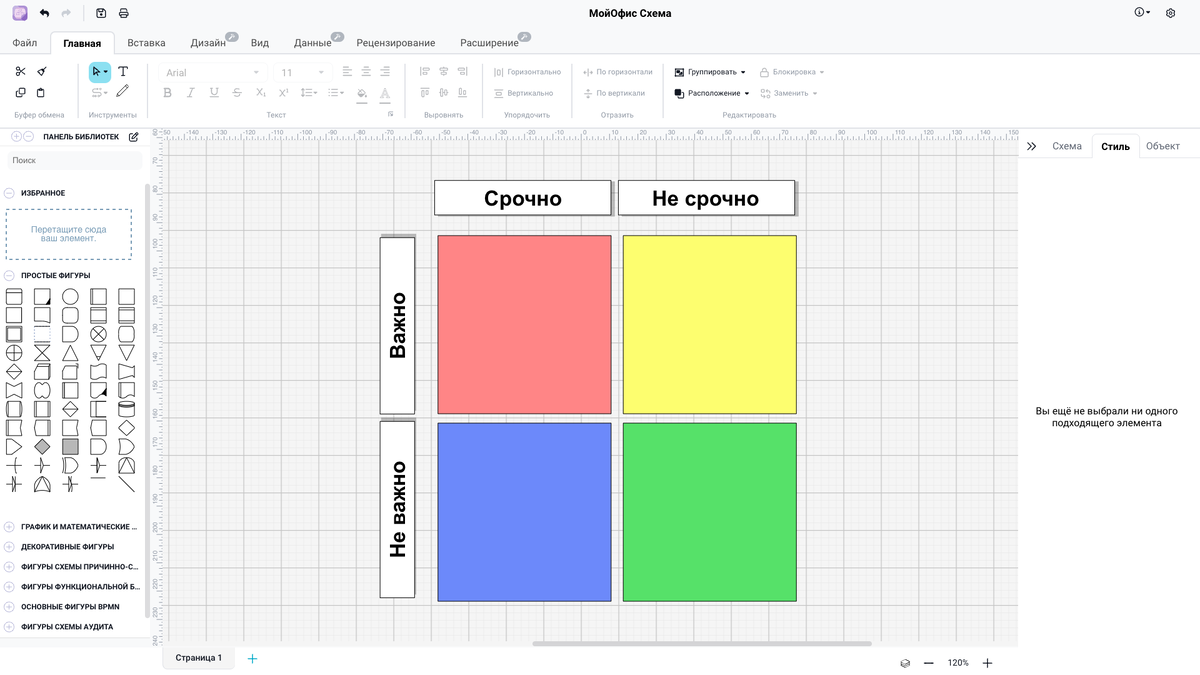This screenshot has height=675, width=1200.
Task: Pick the upright triangle shape
Action: (x=70, y=353)
